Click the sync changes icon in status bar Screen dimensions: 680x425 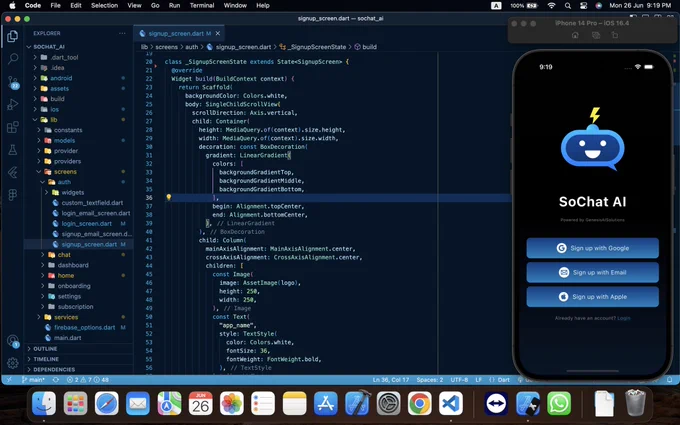tap(56, 379)
